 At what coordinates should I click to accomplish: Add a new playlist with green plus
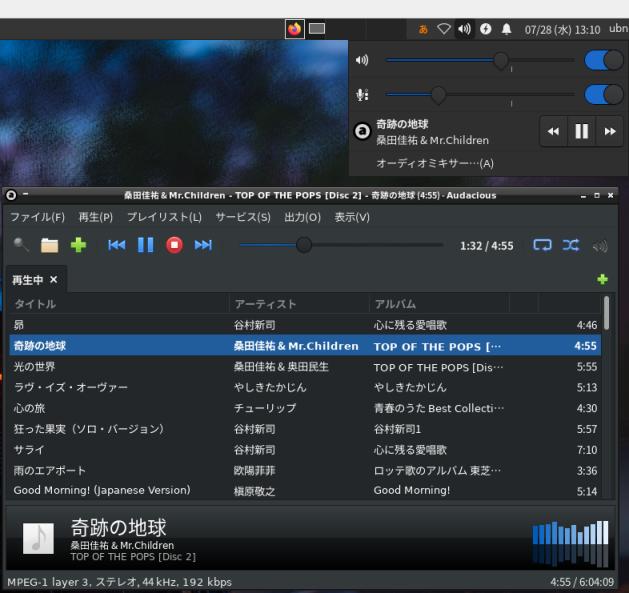click(x=602, y=279)
